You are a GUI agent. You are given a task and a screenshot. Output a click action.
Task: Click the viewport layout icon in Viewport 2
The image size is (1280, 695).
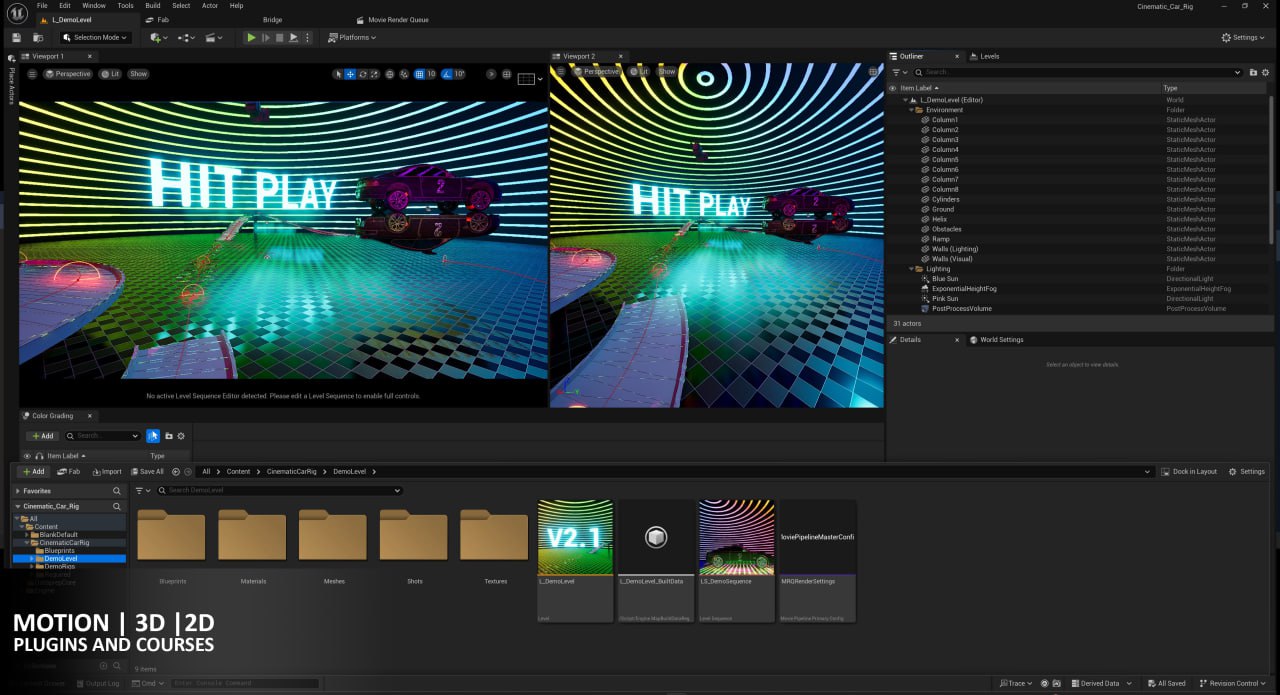(873, 72)
